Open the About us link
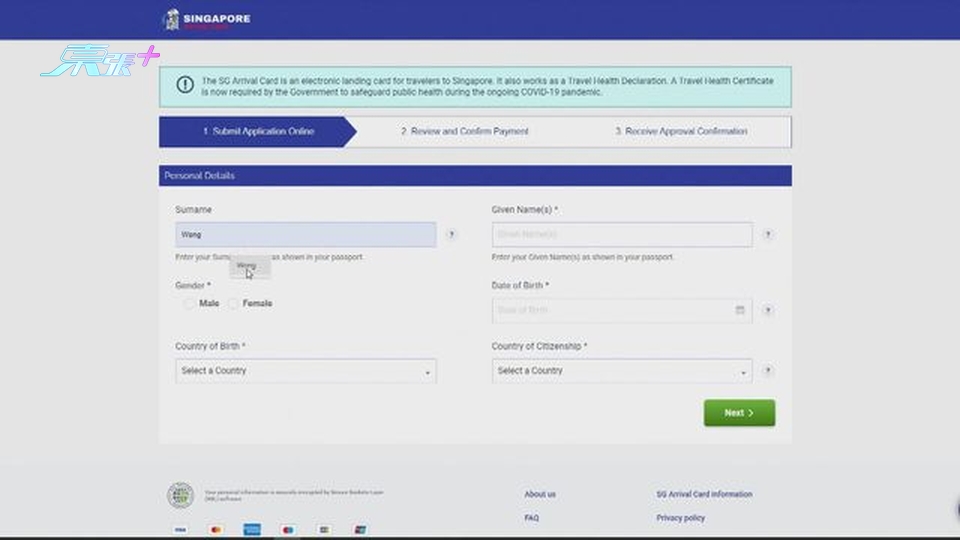Screen dimensions: 960x540 coord(540,494)
